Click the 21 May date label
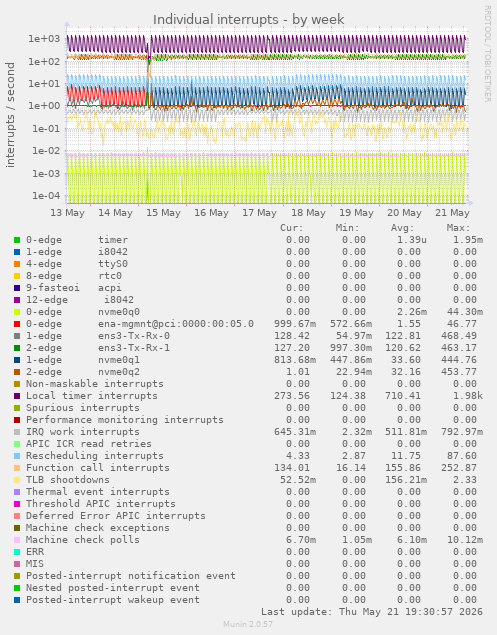This screenshot has width=497, height=635. 452,213
